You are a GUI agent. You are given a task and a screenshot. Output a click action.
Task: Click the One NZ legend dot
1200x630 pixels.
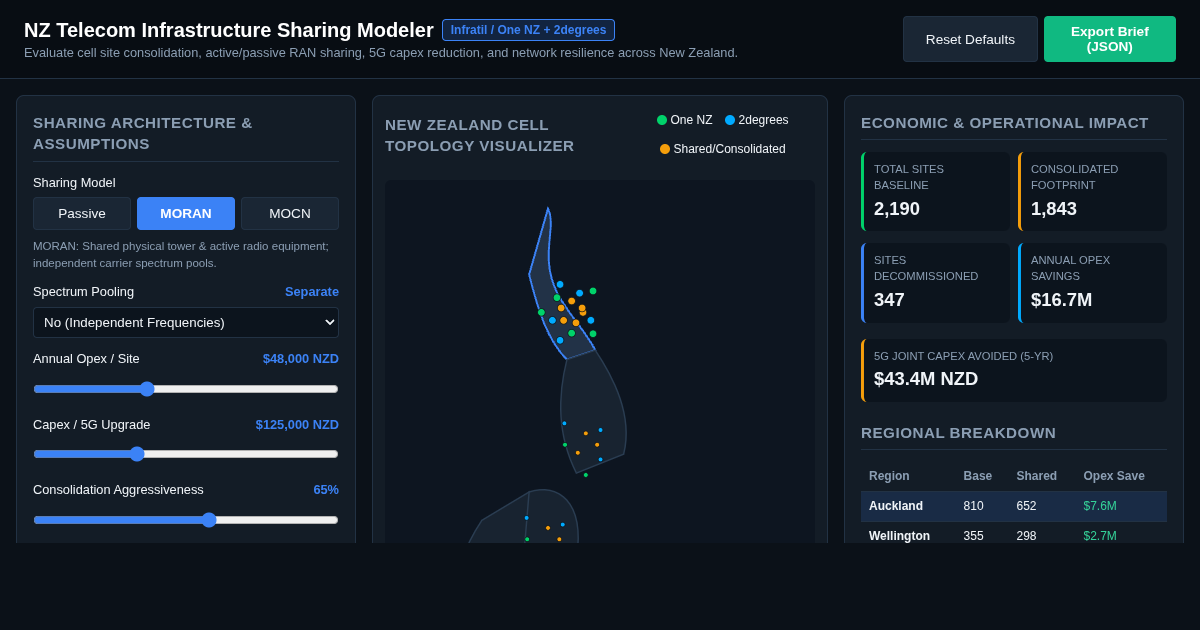click(x=662, y=120)
